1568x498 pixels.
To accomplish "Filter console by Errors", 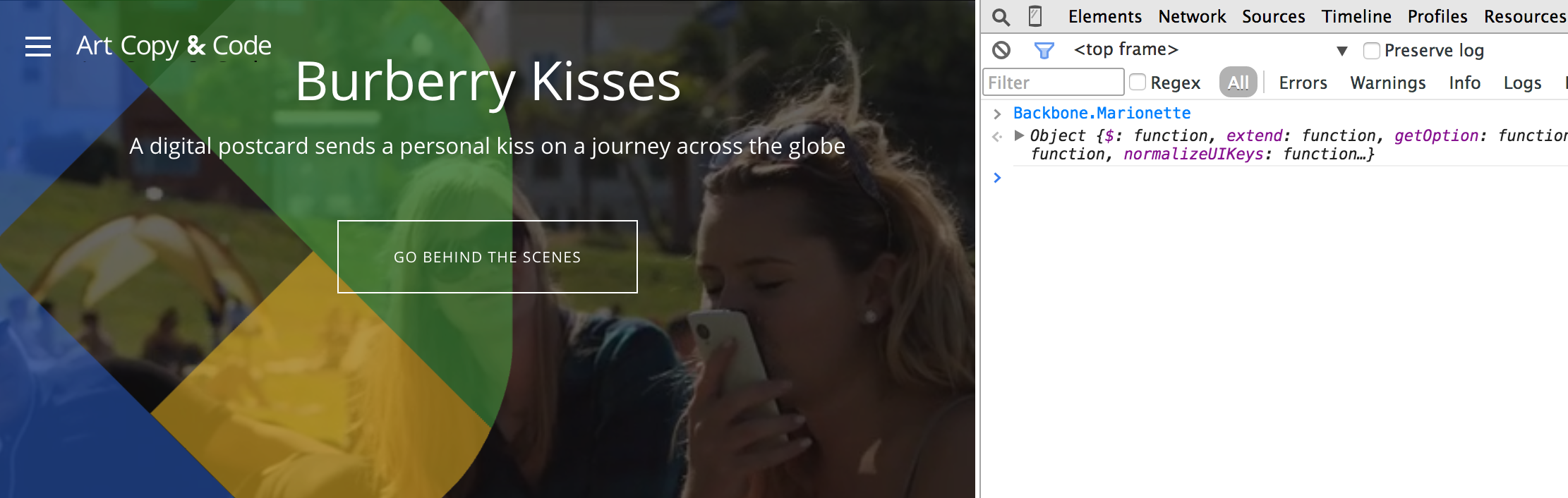I will [1303, 83].
